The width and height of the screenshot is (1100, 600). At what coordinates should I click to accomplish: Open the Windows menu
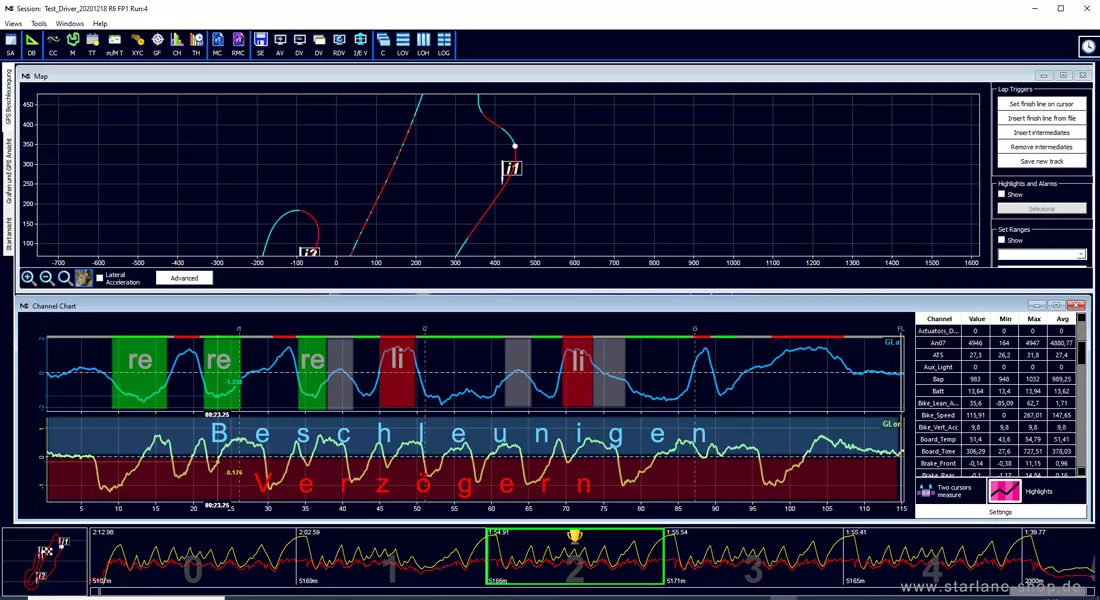pos(69,23)
